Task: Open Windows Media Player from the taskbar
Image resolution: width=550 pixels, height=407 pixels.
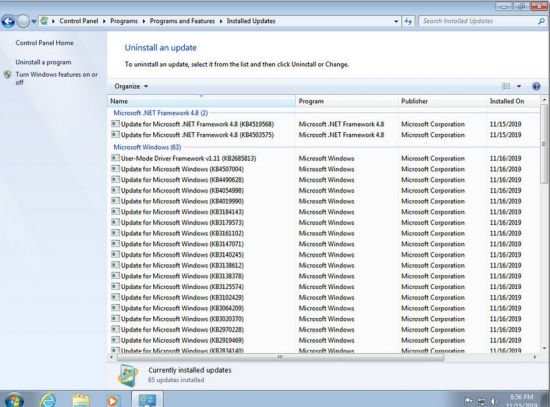Action: [x=112, y=401]
